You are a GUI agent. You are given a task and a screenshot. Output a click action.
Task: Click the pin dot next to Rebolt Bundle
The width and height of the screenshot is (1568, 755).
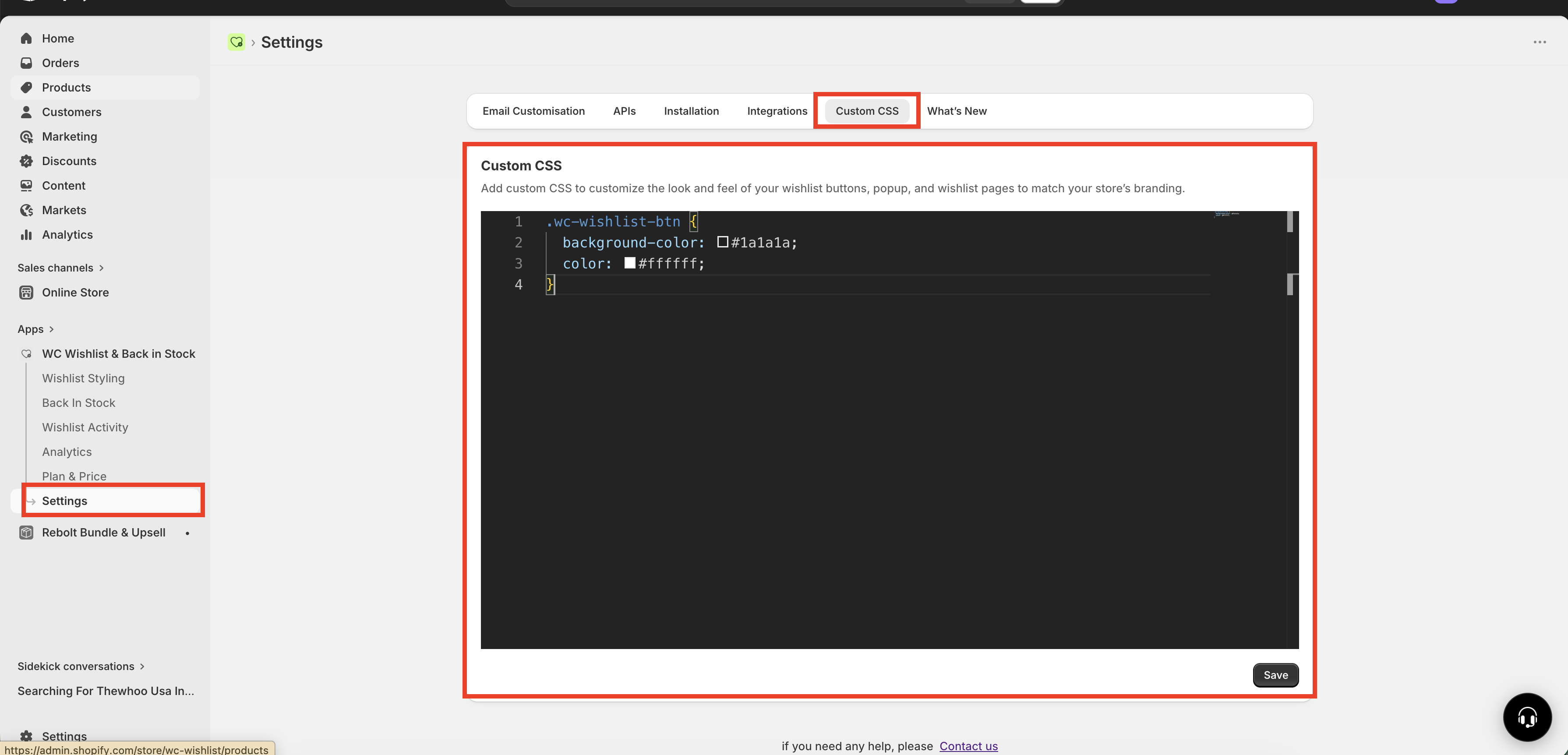tap(187, 533)
